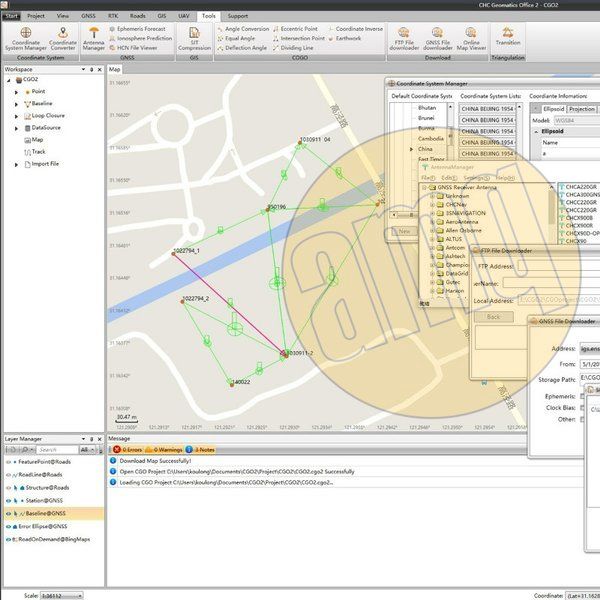Open the Ephemeris Forecast tool
The height and width of the screenshot is (600, 600).
click(138, 29)
